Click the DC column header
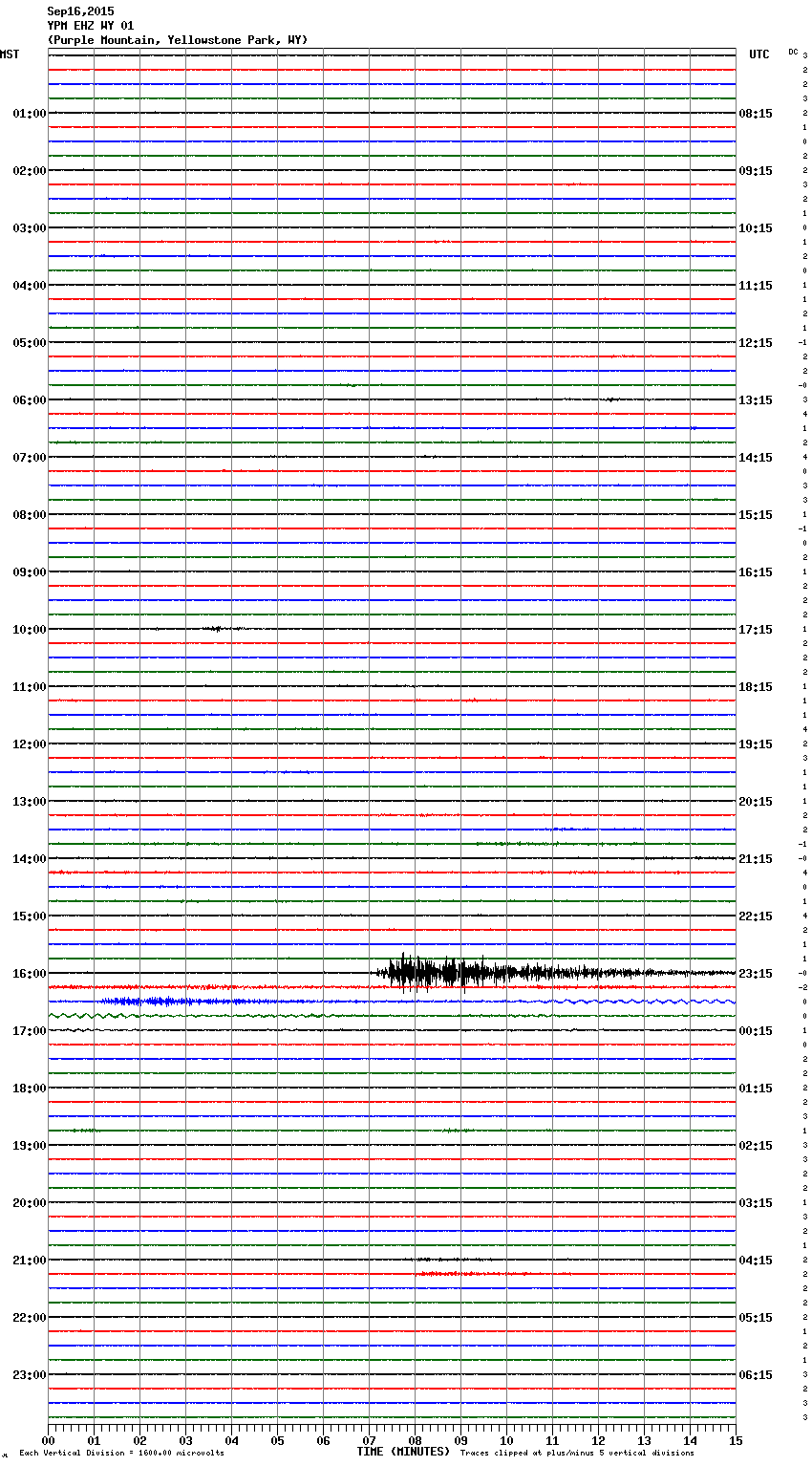The image size is (812, 1466). (x=793, y=52)
